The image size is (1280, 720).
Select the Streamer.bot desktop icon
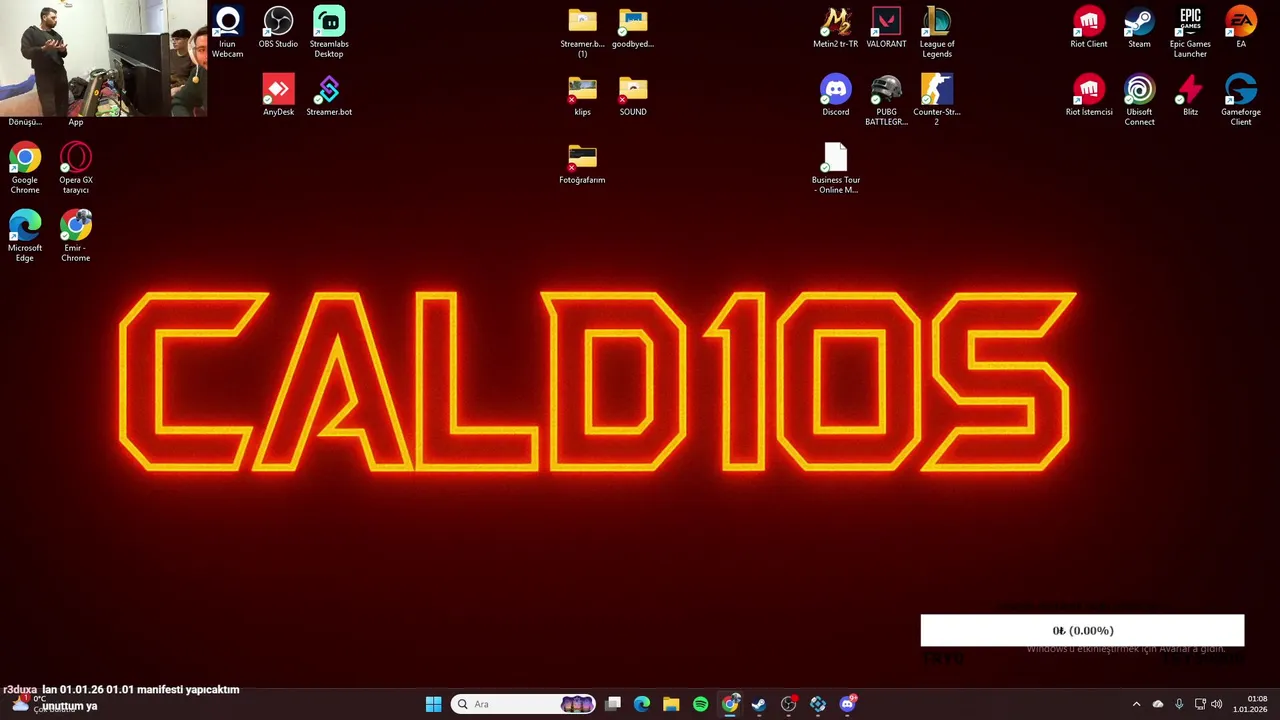[329, 96]
